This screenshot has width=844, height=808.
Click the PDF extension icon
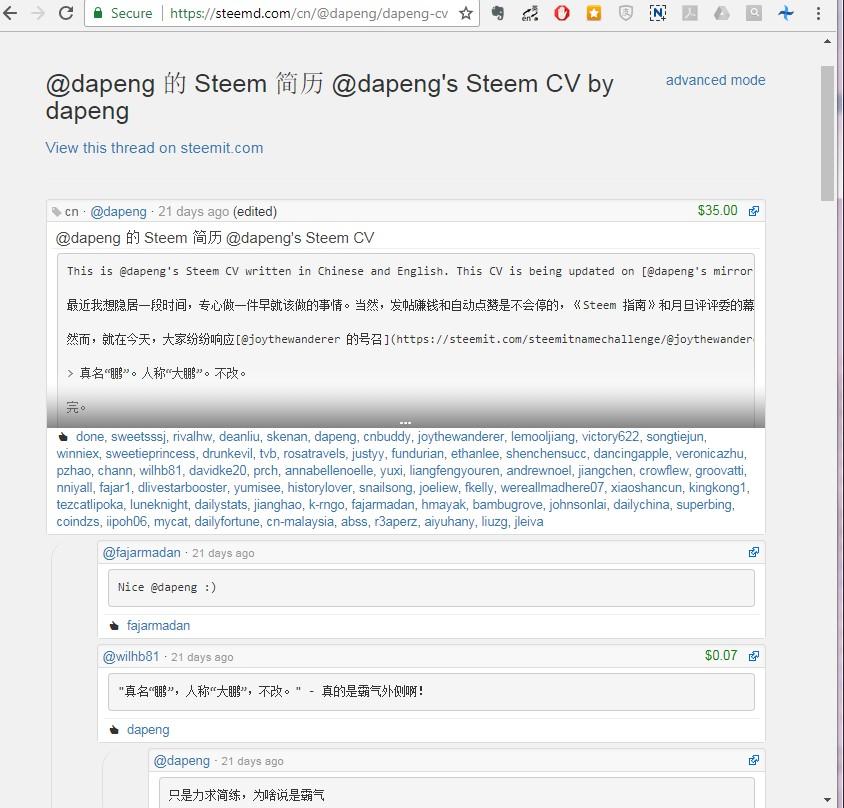(690, 13)
